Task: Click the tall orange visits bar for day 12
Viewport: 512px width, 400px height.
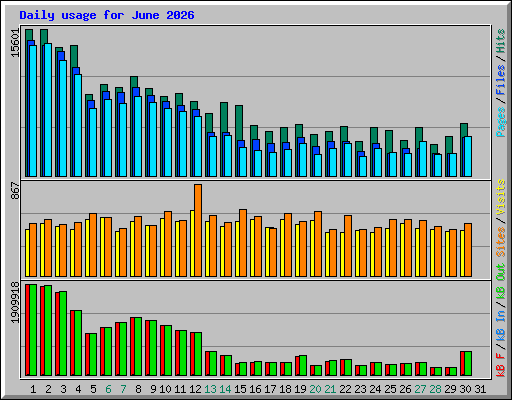Action: pos(198,230)
